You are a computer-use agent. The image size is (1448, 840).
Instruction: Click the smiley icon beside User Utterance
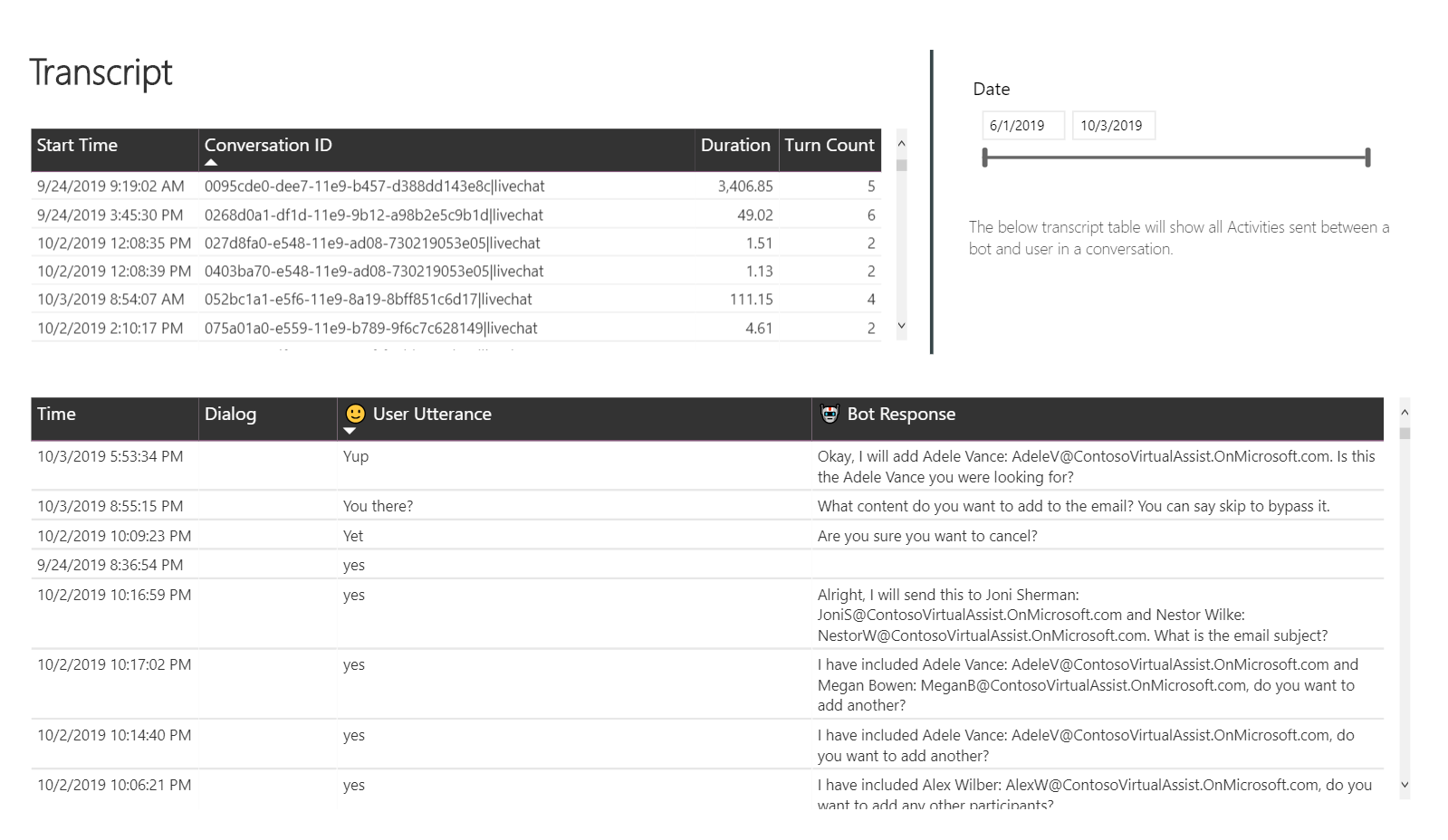[x=355, y=414]
